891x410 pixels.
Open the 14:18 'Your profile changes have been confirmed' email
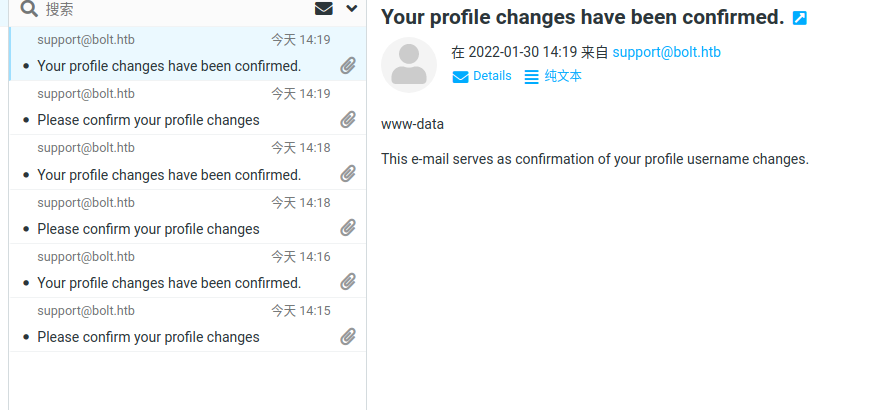click(169, 175)
